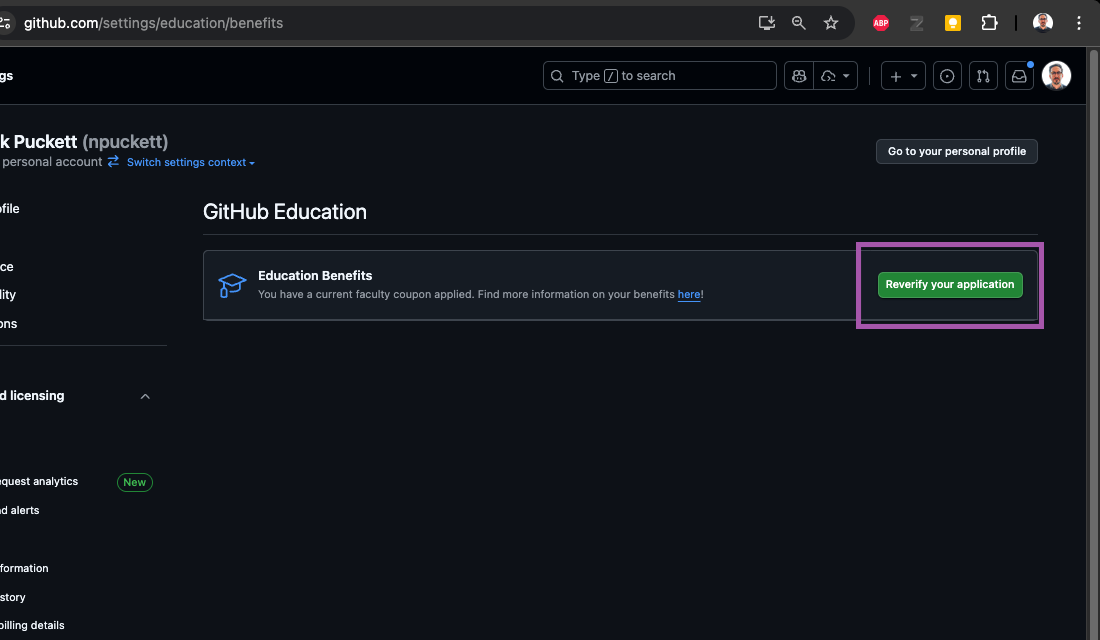Collapse the licensing section chevron

coord(145,396)
